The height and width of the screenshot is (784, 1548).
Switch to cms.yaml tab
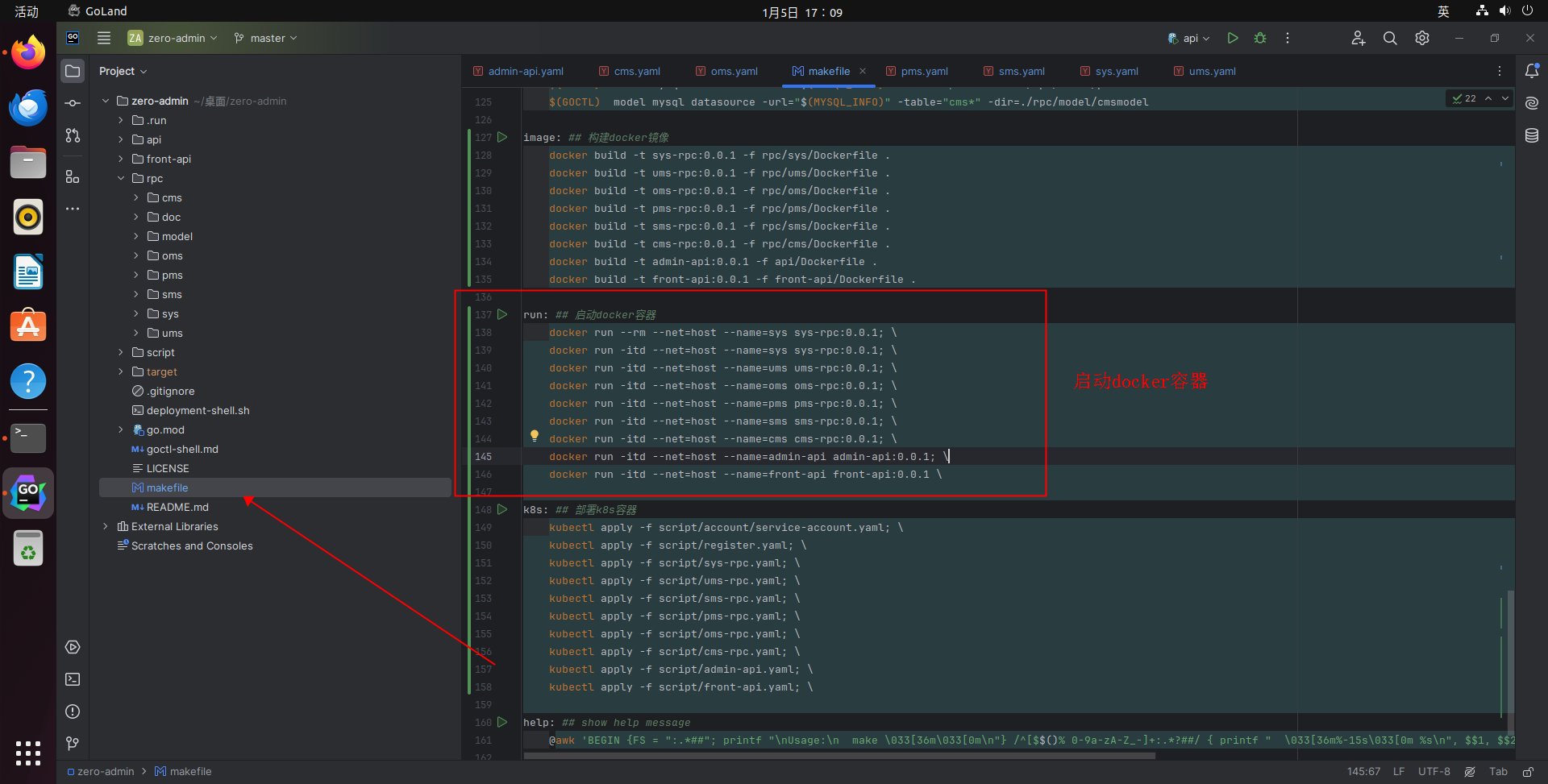point(630,71)
